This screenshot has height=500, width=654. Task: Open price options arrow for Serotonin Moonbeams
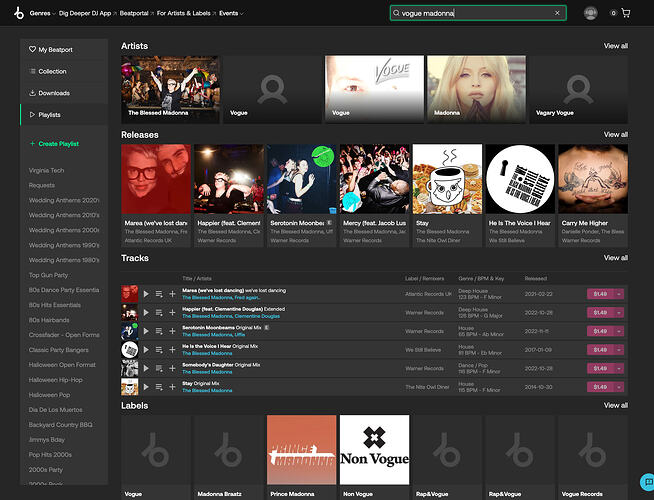point(619,331)
